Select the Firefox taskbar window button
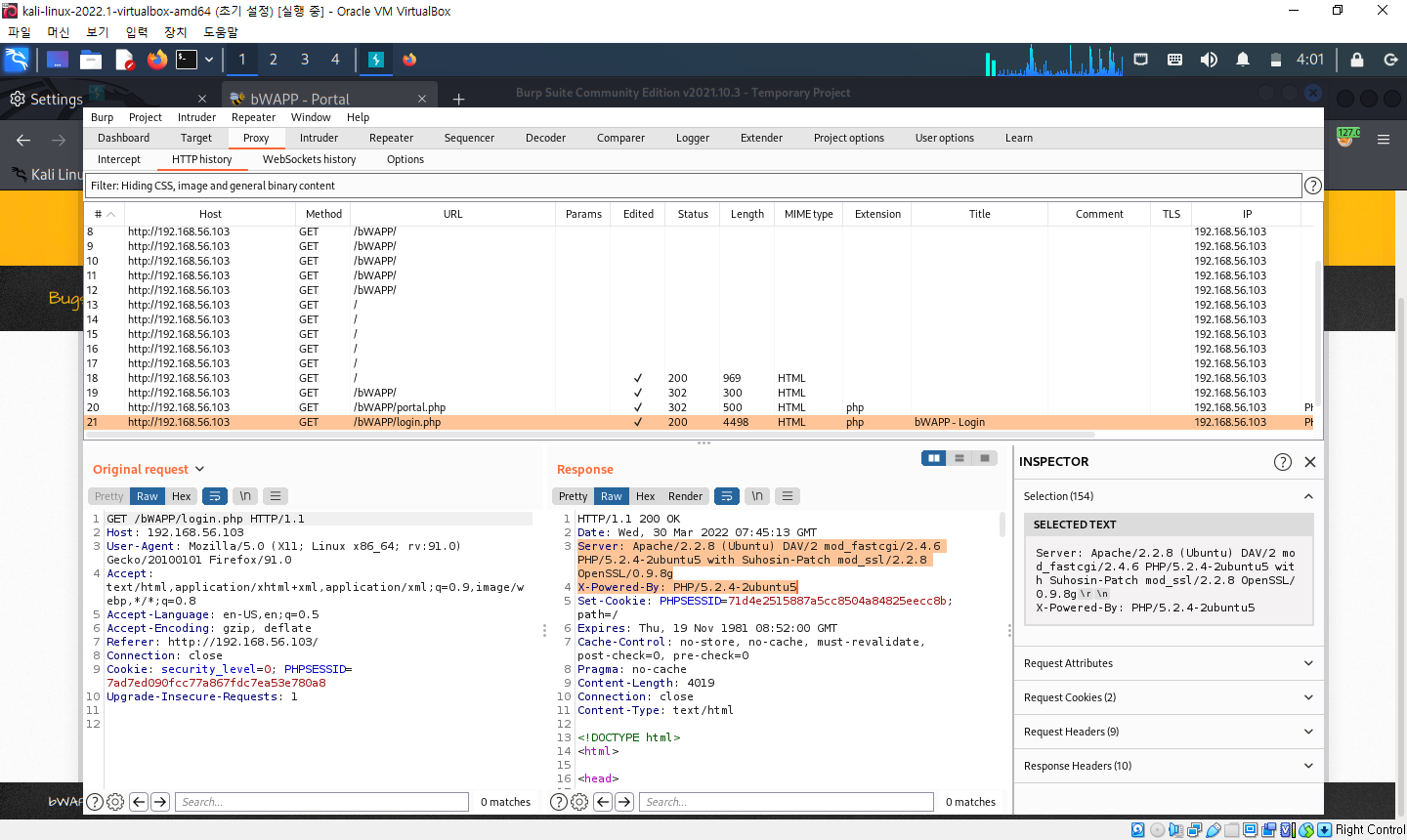Screen dimensions: 1407x840 [409, 60]
